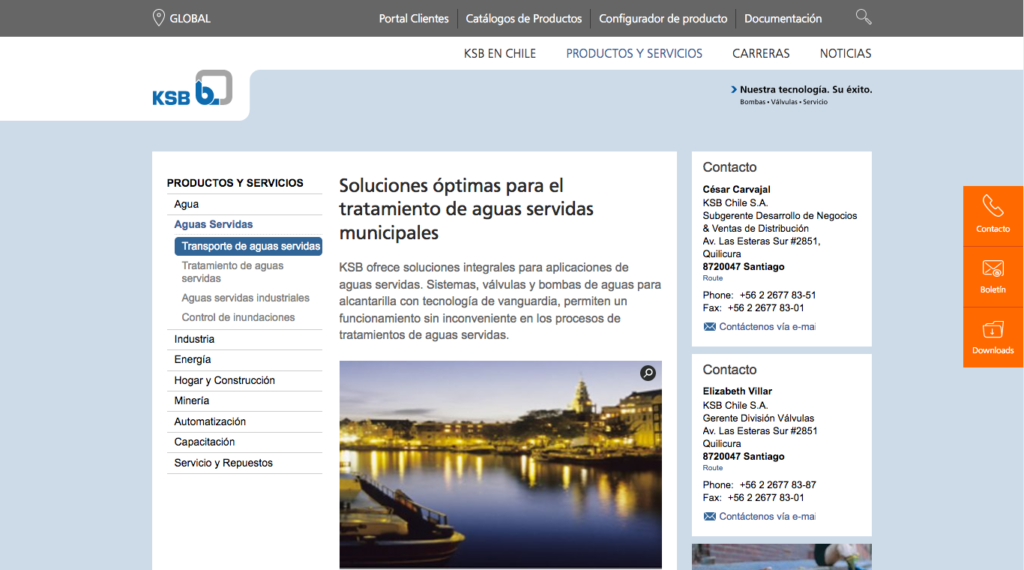Click the GLOBAL location pin icon
This screenshot has height=570, width=1024.
tap(158, 18)
